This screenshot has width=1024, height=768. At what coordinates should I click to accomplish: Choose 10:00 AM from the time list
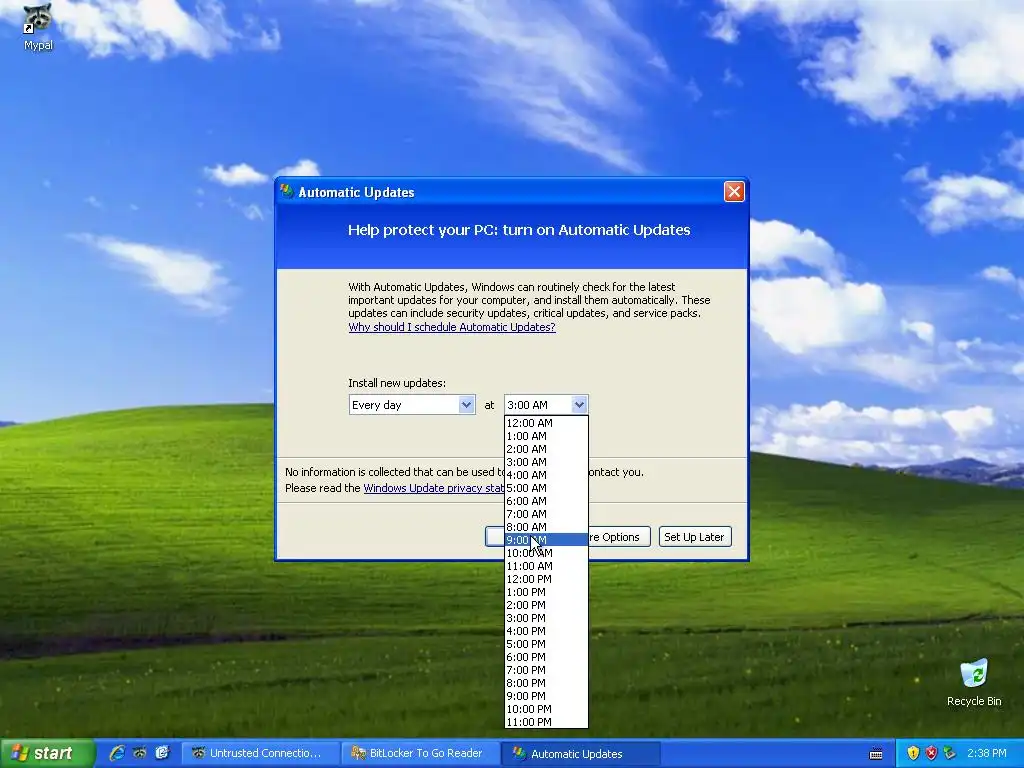click(546, 553)
